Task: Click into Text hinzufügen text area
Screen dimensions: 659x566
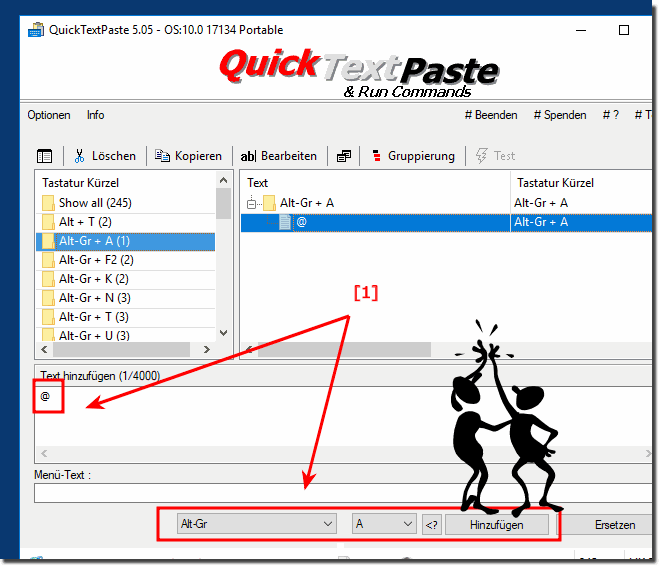Action: (x=343, y=416)
